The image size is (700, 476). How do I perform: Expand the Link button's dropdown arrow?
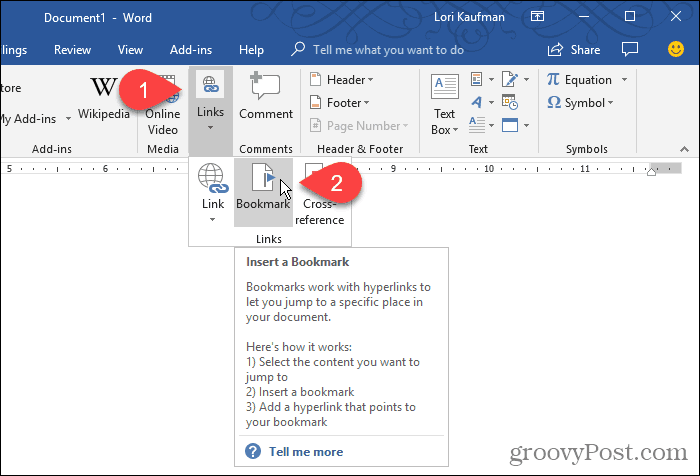point(212,219)
